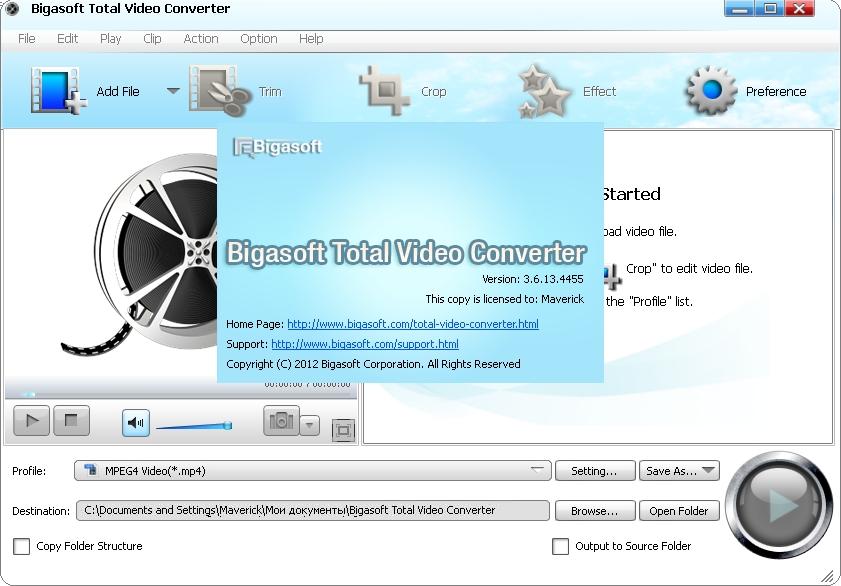Click the Browse... button
Screen dimensions: 841x586
595,511
